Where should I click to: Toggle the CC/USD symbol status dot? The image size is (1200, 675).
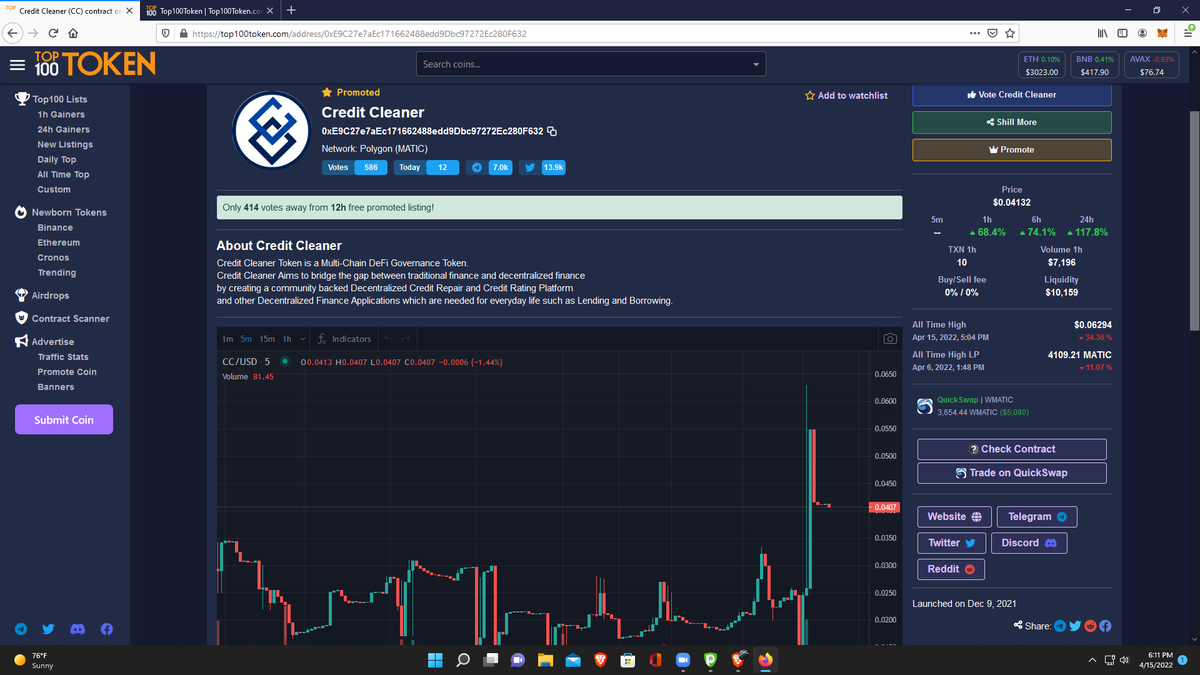tap(285, 361)
